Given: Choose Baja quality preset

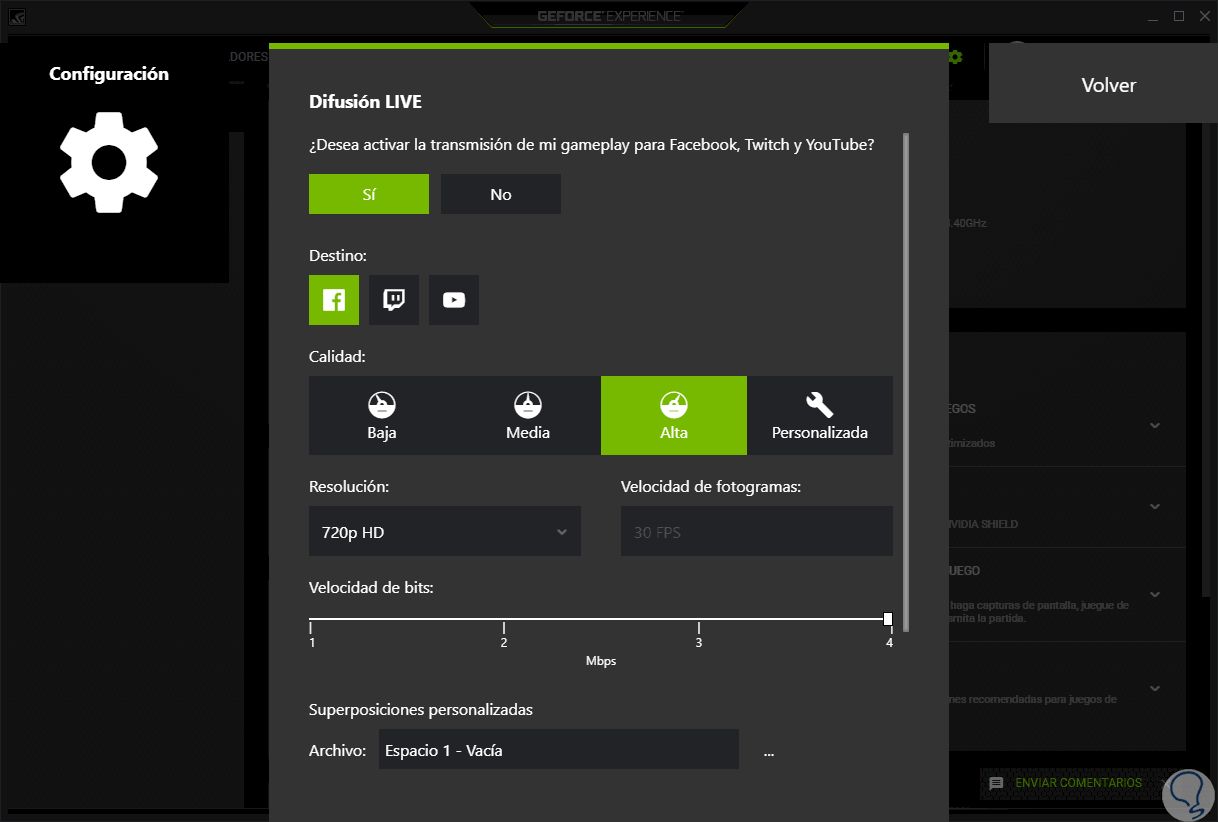Looking at the screenshot, I should click(382, 416).
